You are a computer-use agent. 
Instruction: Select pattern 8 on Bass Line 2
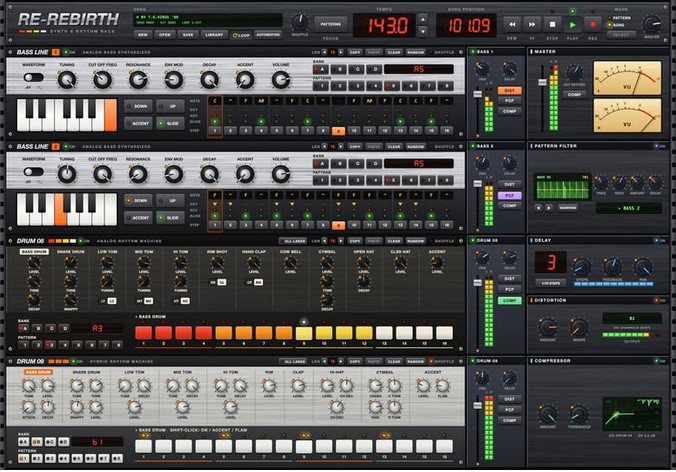point(446,180)
